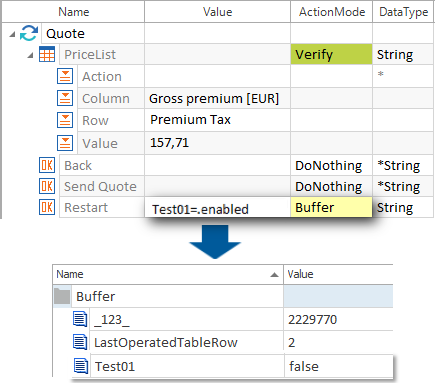Collapse the Quote tree node
This screenshot has width=435, height=383.
12,34
